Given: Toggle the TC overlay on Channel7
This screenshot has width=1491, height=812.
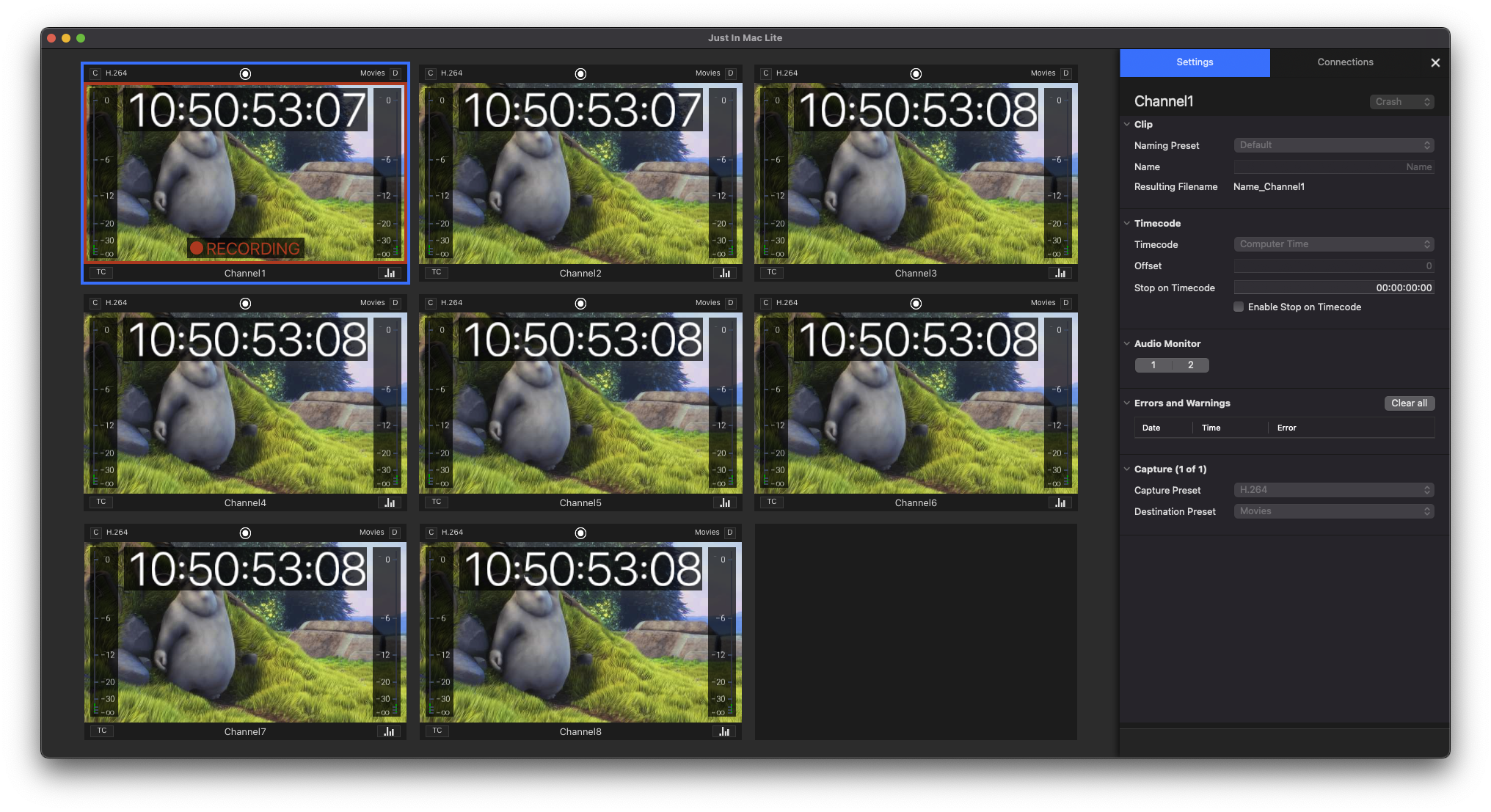Looking at the screenshot, I should [x=102, y=731].
